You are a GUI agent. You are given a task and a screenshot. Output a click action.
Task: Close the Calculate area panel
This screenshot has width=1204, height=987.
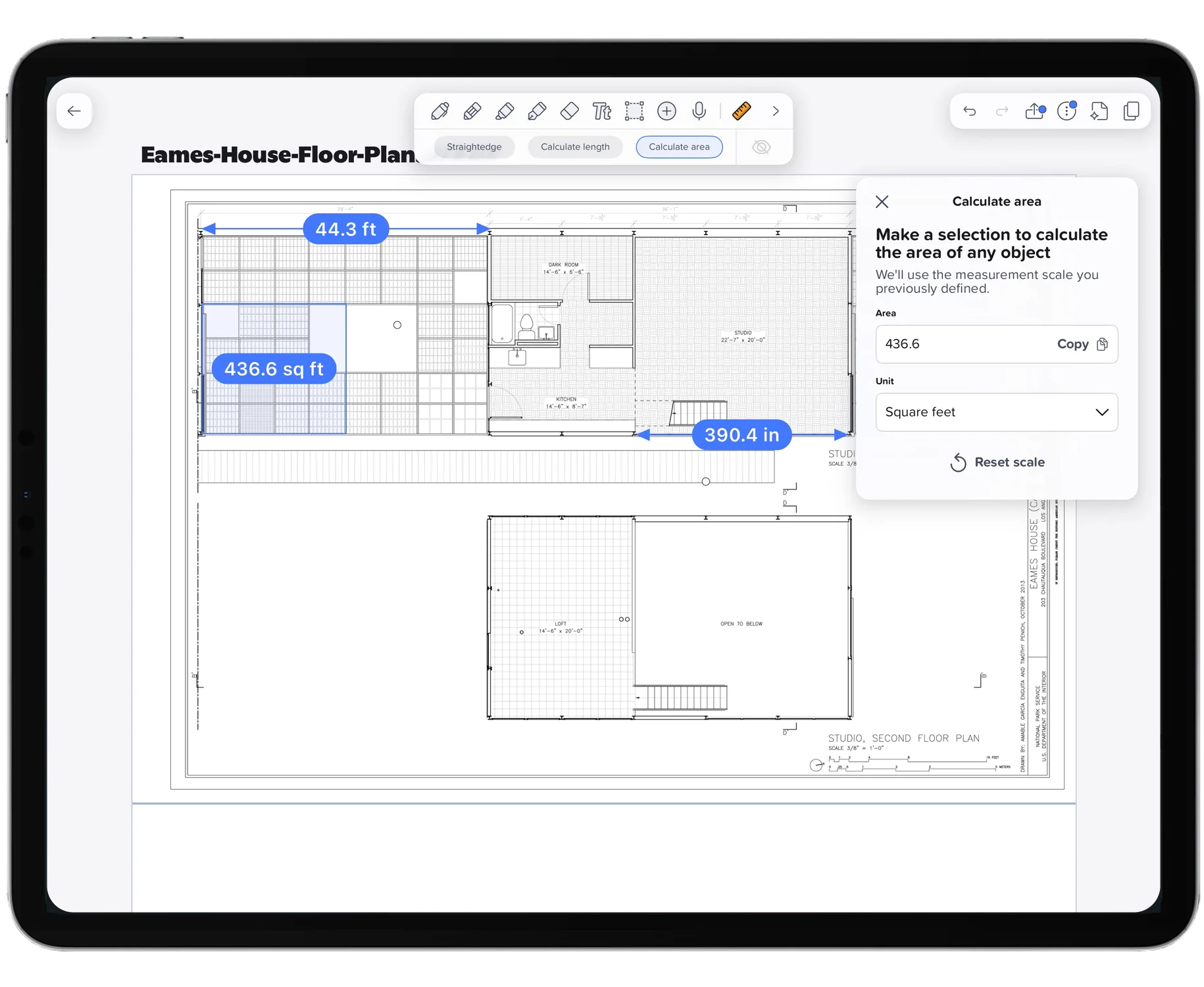click(882, 201)
